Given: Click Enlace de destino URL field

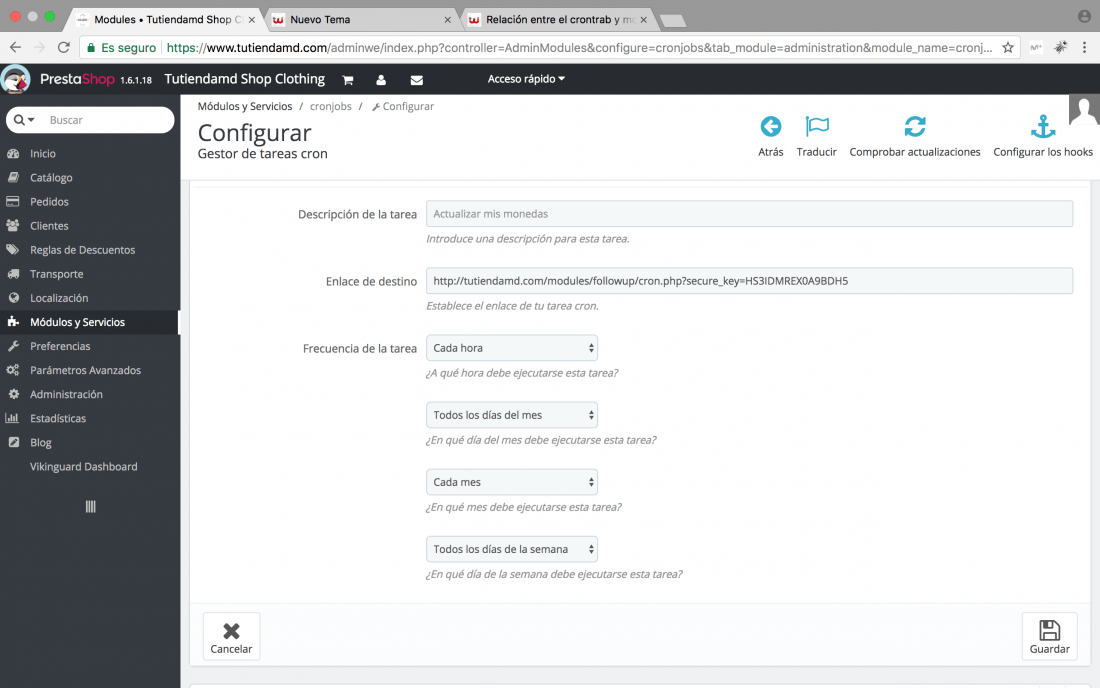Looking at the screenshot, I should pyautogui.click(x=749, y=281).
